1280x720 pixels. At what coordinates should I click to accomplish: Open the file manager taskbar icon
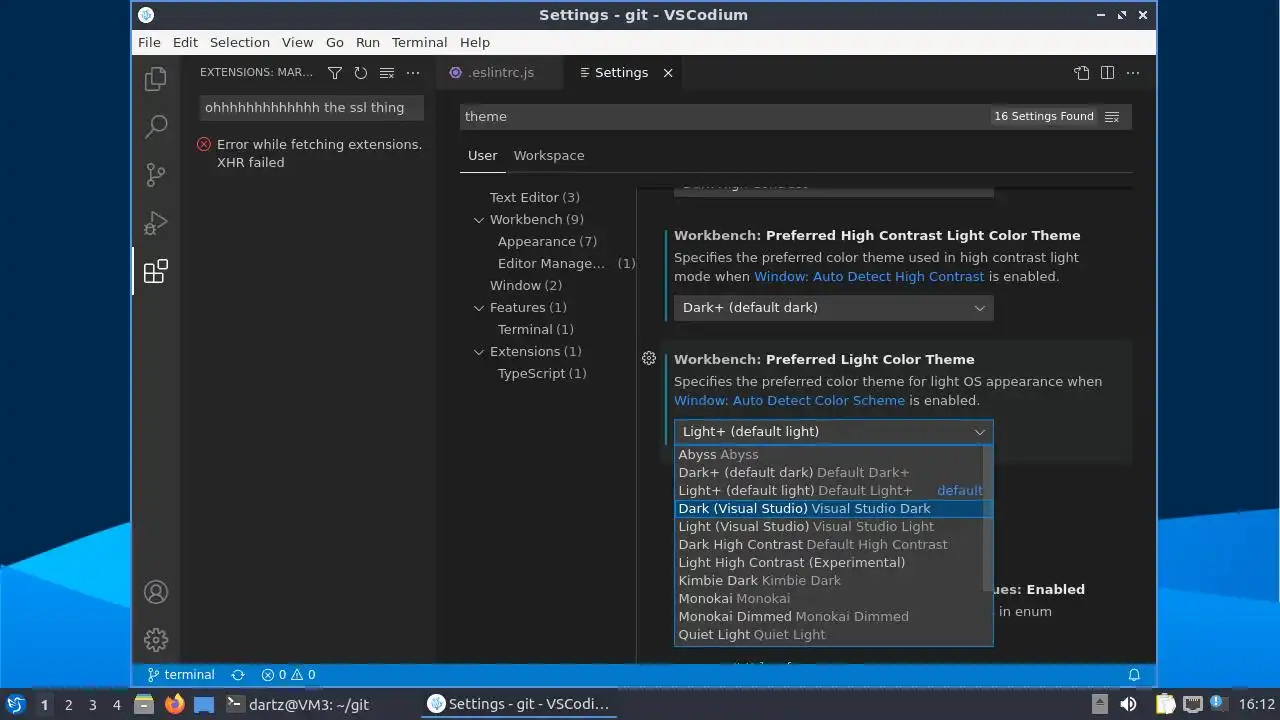[x=144, y=704]
